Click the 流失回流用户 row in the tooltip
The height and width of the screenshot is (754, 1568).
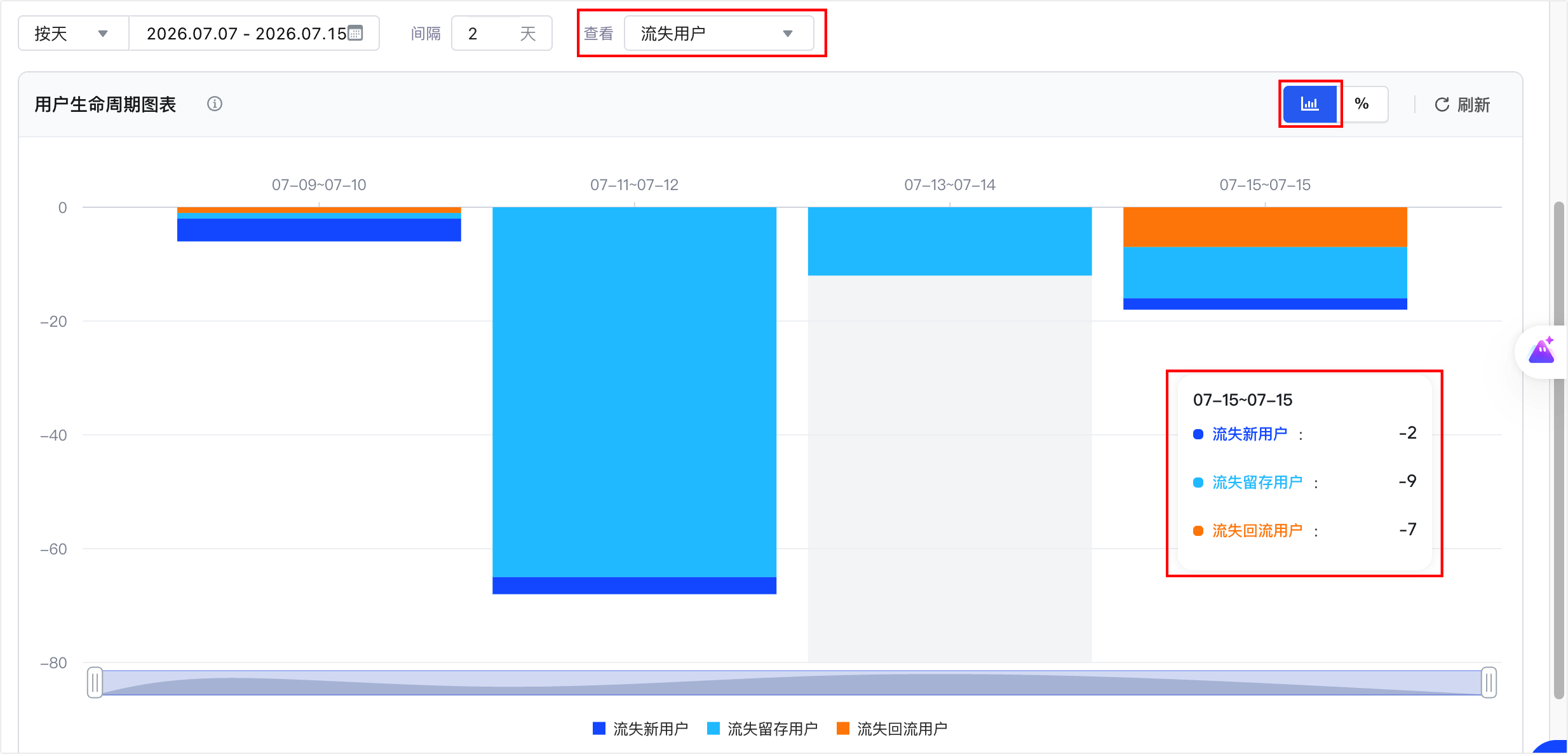coord(1305,530)
